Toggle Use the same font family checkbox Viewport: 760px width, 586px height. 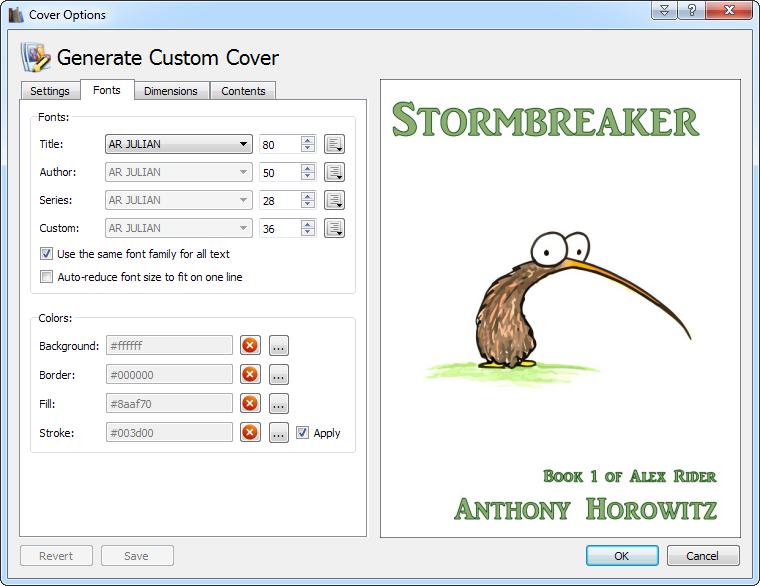coord(47,253)
